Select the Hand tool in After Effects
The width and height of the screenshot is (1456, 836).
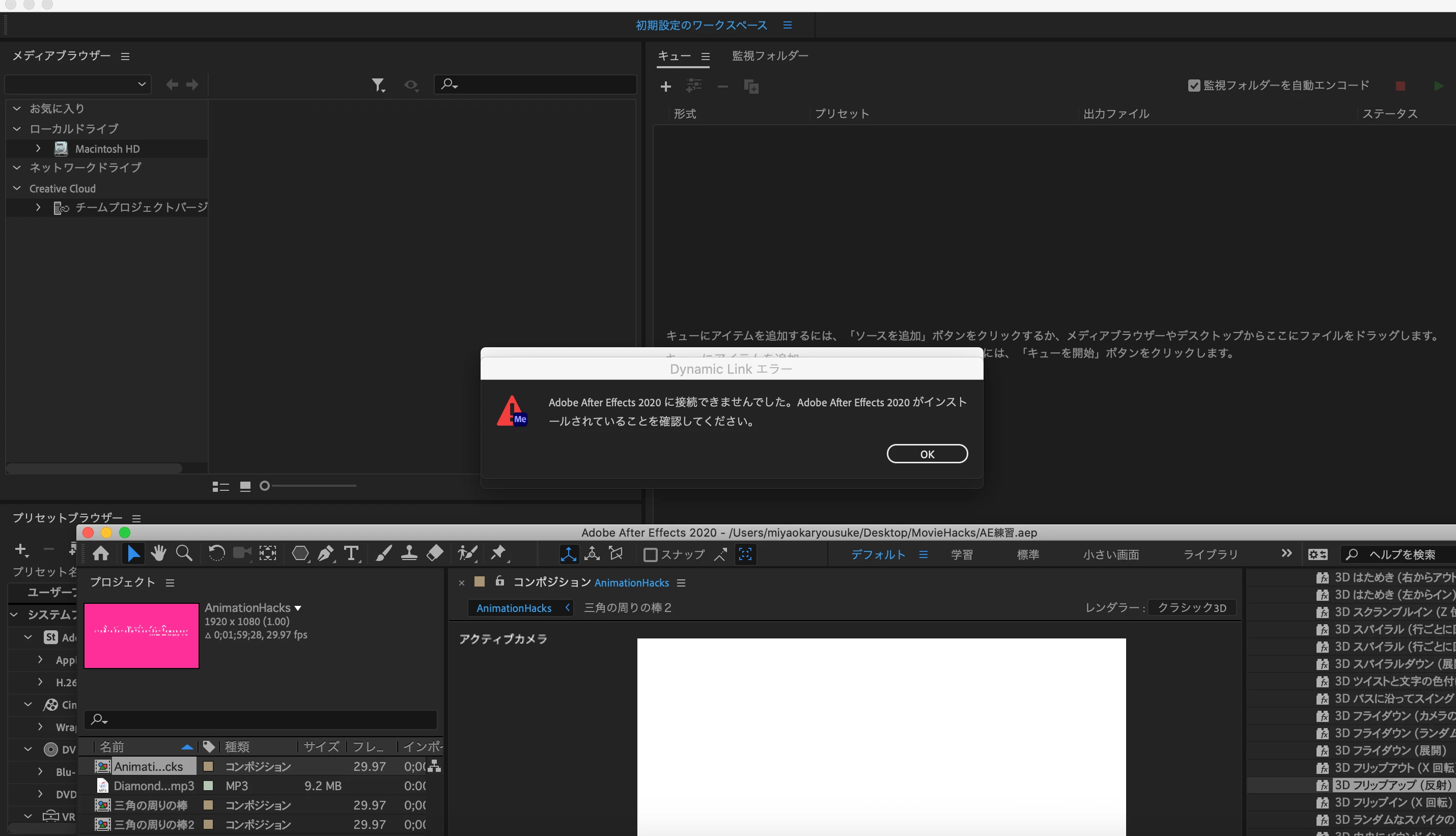158,553
